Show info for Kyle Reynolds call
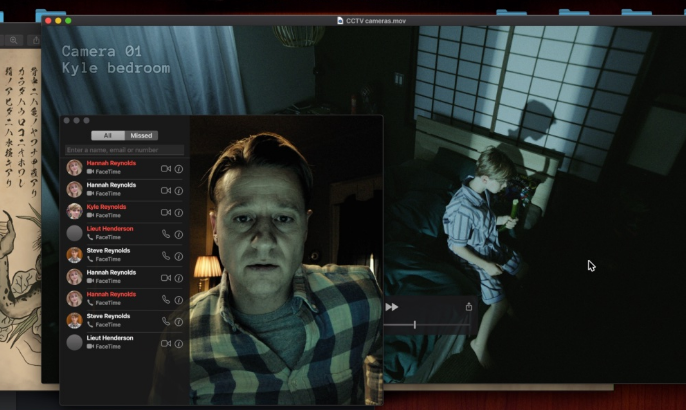Viewport: 686px width, 410px height. (x=179, y=213)
